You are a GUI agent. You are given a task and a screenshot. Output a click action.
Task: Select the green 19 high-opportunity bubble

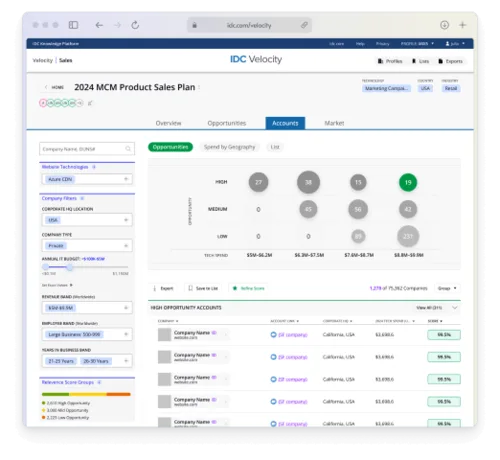click(408, 182)
